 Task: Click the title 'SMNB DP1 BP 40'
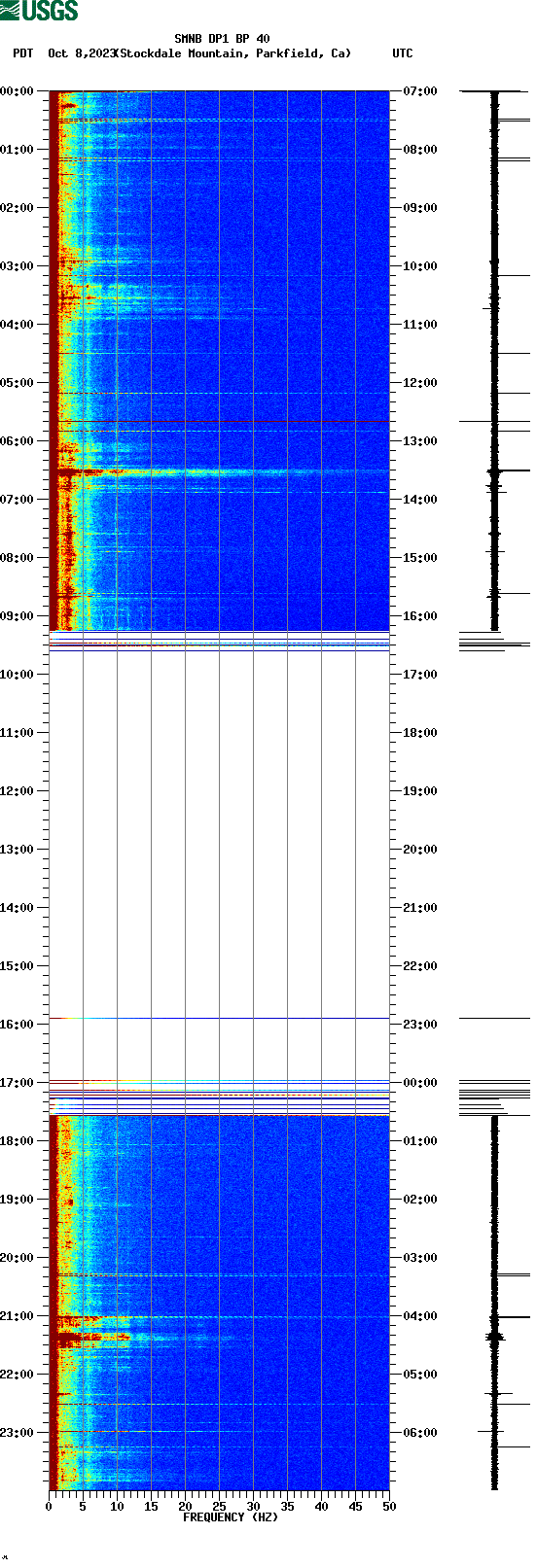click(x=222, y=39)
